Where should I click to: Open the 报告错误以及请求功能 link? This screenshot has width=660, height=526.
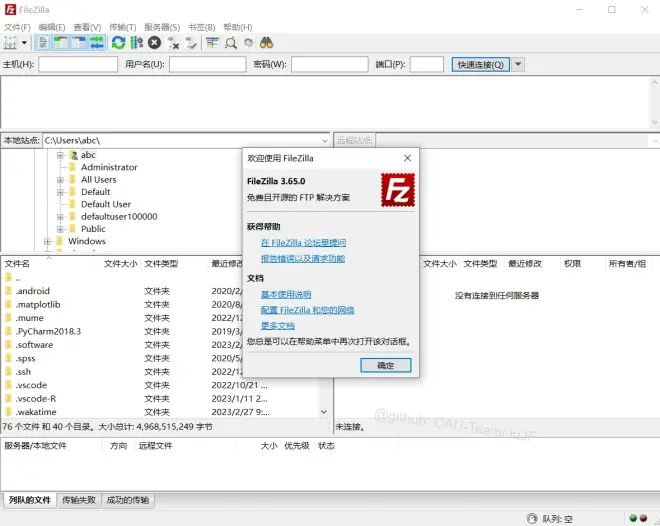(x=303, y=258)
